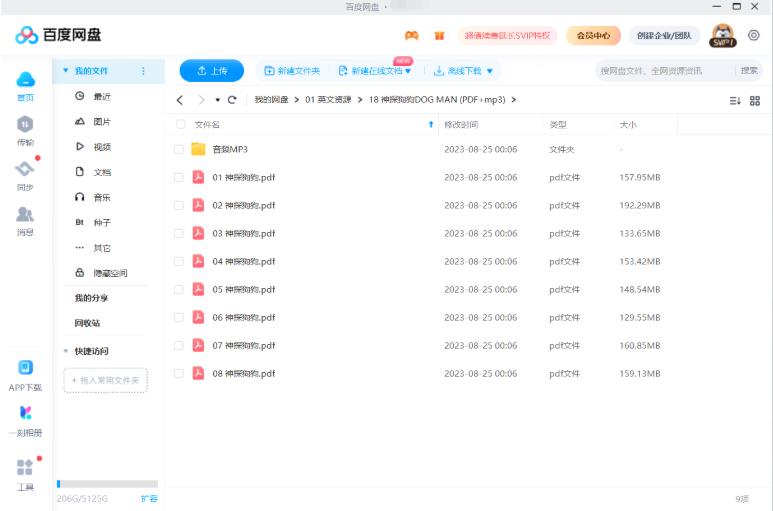Image resolution: width=773 pixels, height=511 pixels.
Task: Open the 首页 home icon in sidebar
Action: tap(25, 80)
